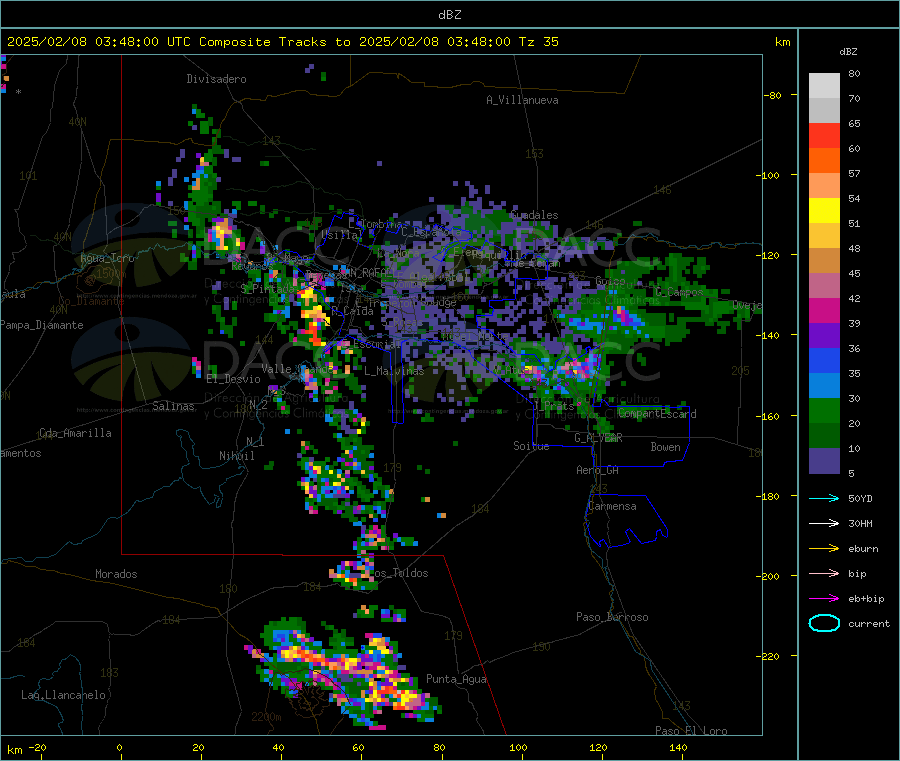Click the '48' value on the color scale
The image size is (900, 761).
(x=854, y=249)
